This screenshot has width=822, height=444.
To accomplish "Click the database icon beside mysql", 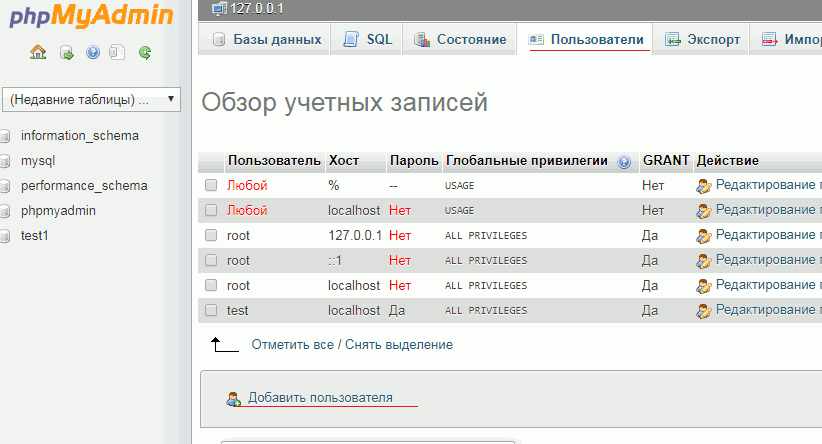I will [5, 161].
